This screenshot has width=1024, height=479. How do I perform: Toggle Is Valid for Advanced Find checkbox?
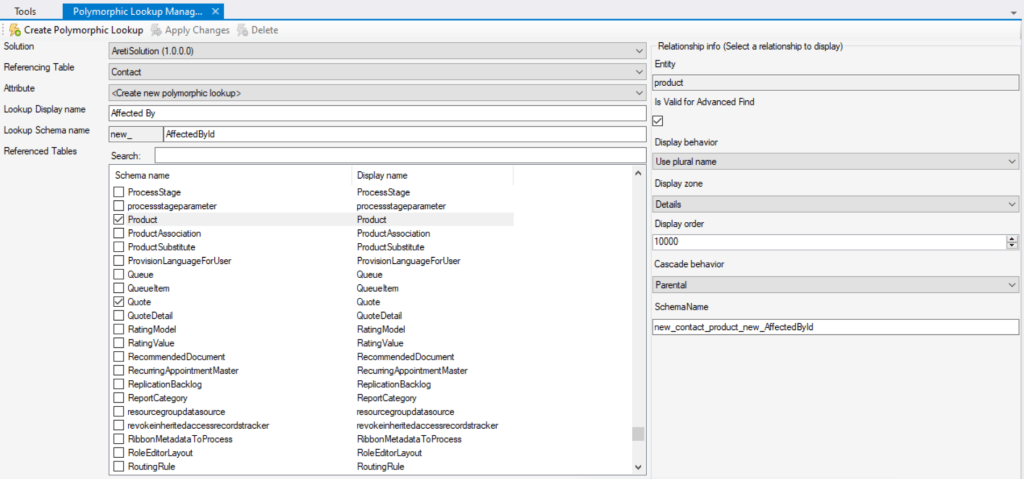click(x=658, y=120)
